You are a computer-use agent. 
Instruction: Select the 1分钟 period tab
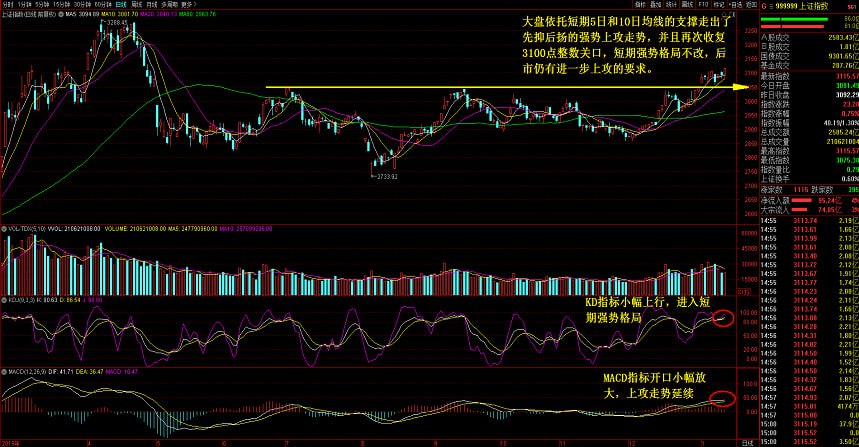coord(25,4)
